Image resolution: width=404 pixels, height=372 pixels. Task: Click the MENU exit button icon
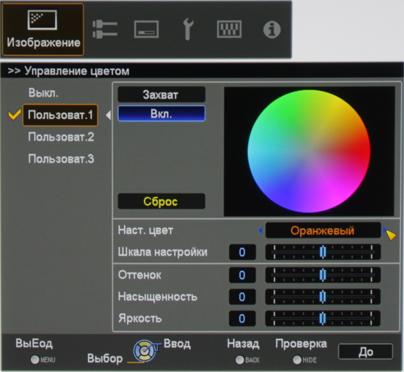pos(35,360)
